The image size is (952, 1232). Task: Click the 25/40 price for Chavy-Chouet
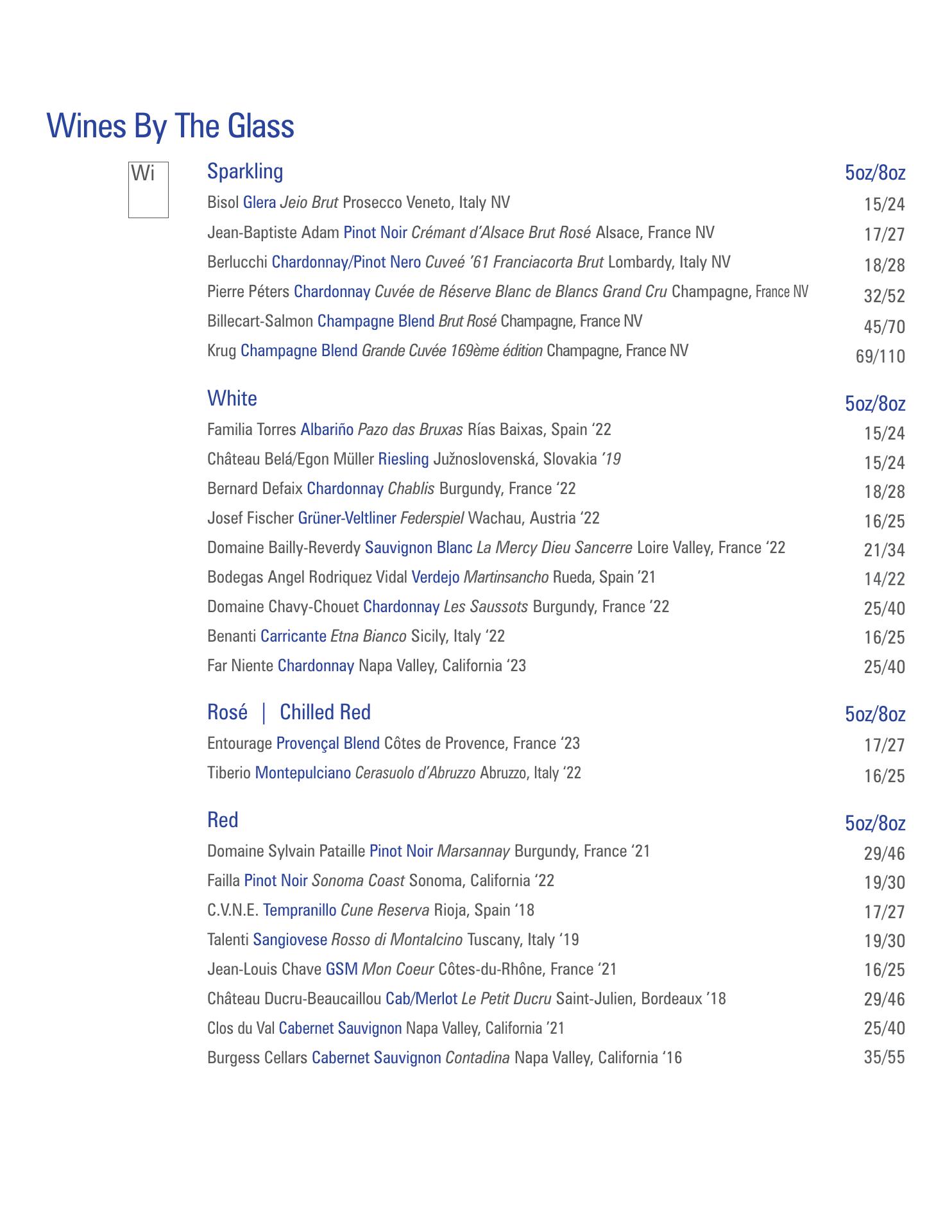[x=885, y=608]
